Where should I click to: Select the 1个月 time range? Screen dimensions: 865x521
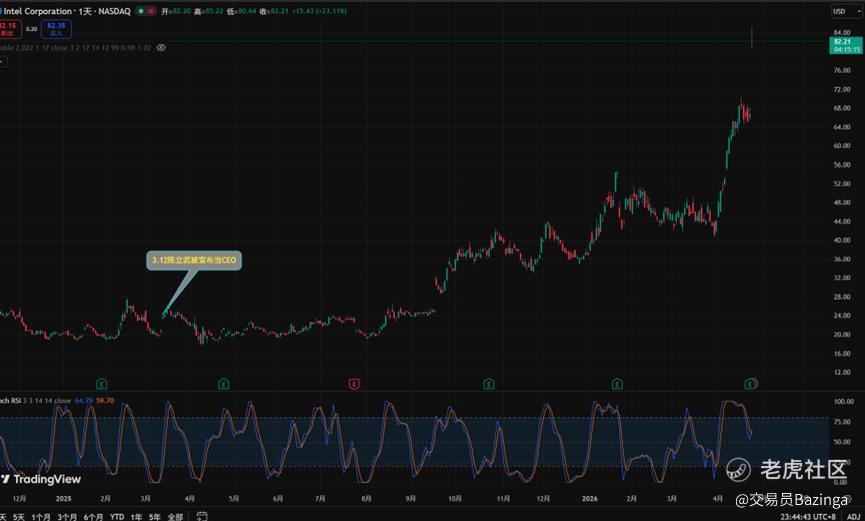point(41,517)
